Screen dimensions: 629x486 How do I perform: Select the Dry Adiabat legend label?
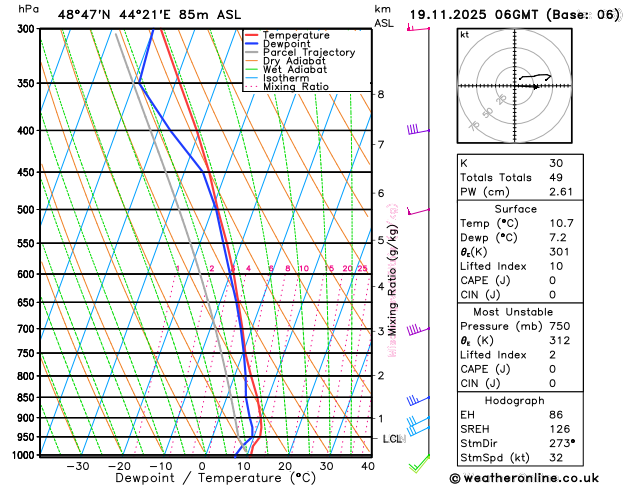tap(294, 61)
